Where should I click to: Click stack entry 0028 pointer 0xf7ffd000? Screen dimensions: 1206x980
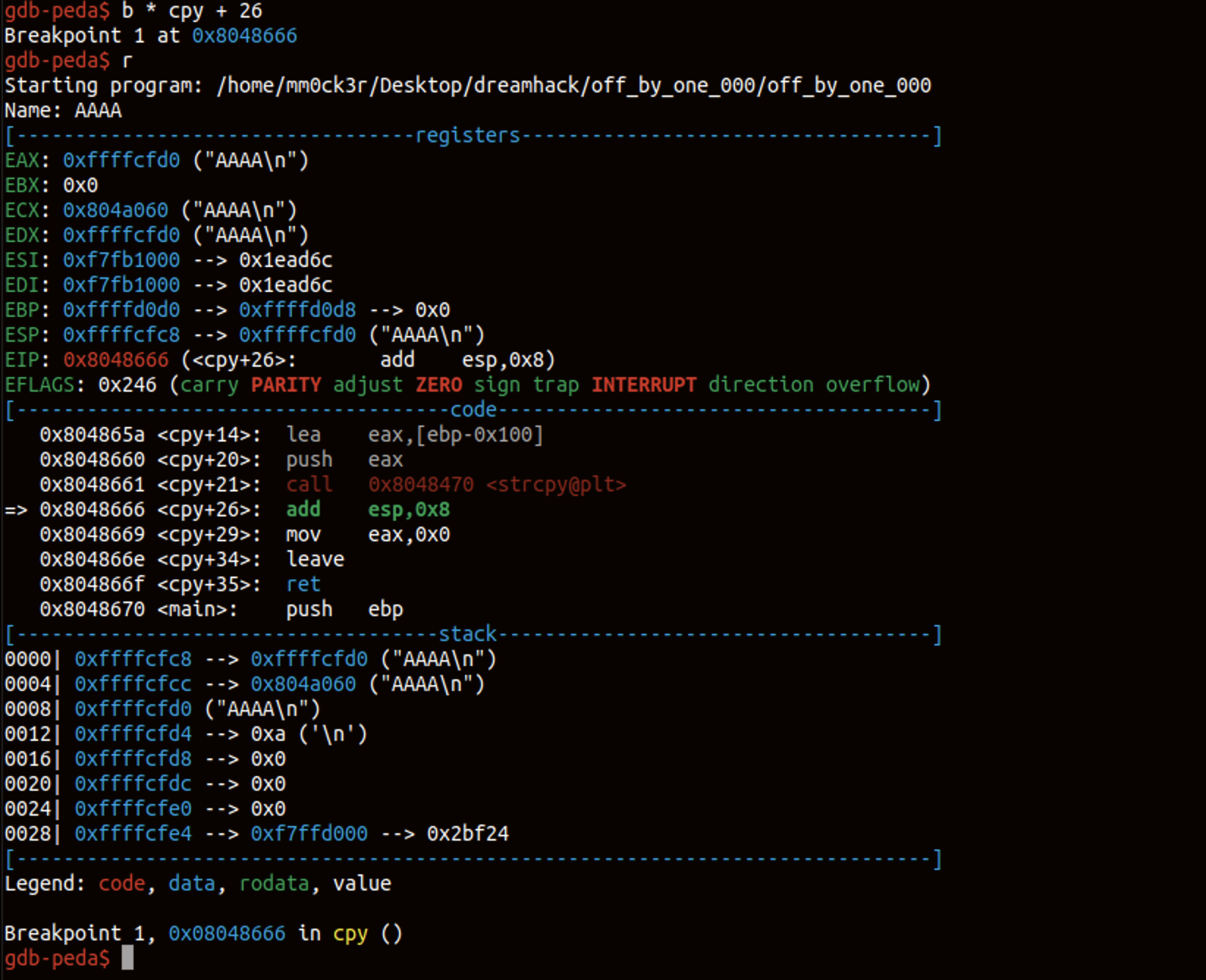click(x=309, y=834)
